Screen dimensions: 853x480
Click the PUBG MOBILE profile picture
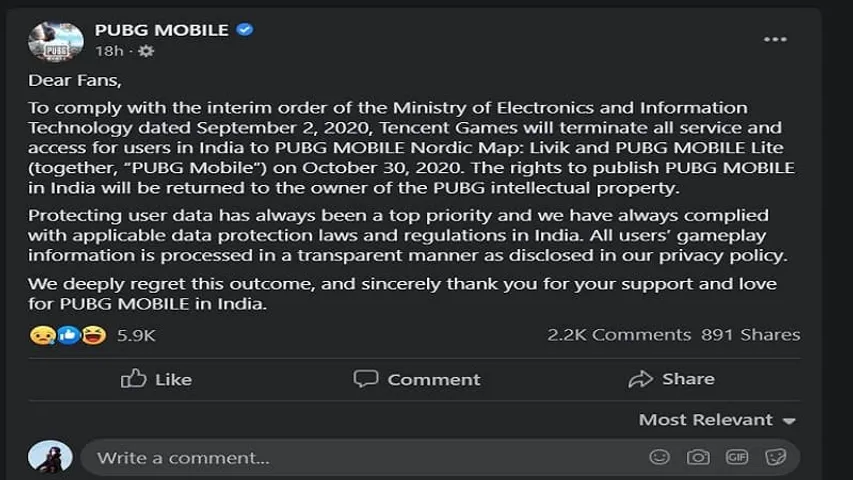click(x=55, y=40)
